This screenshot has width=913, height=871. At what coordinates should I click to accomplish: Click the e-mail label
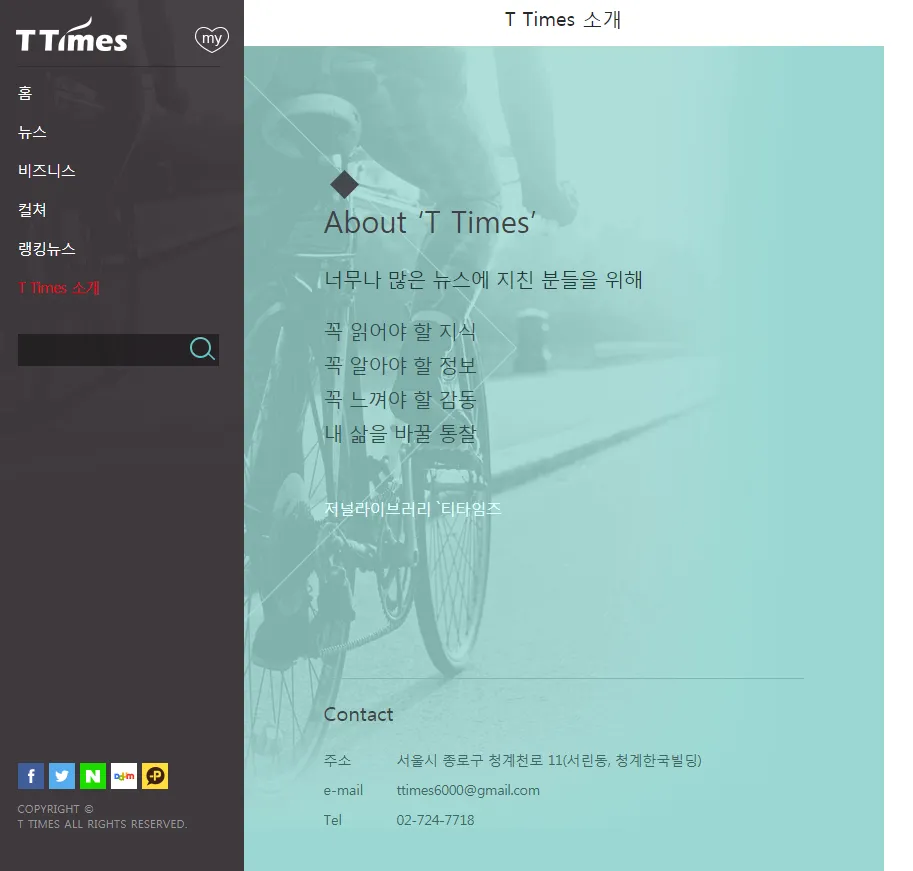click(344, 790)
